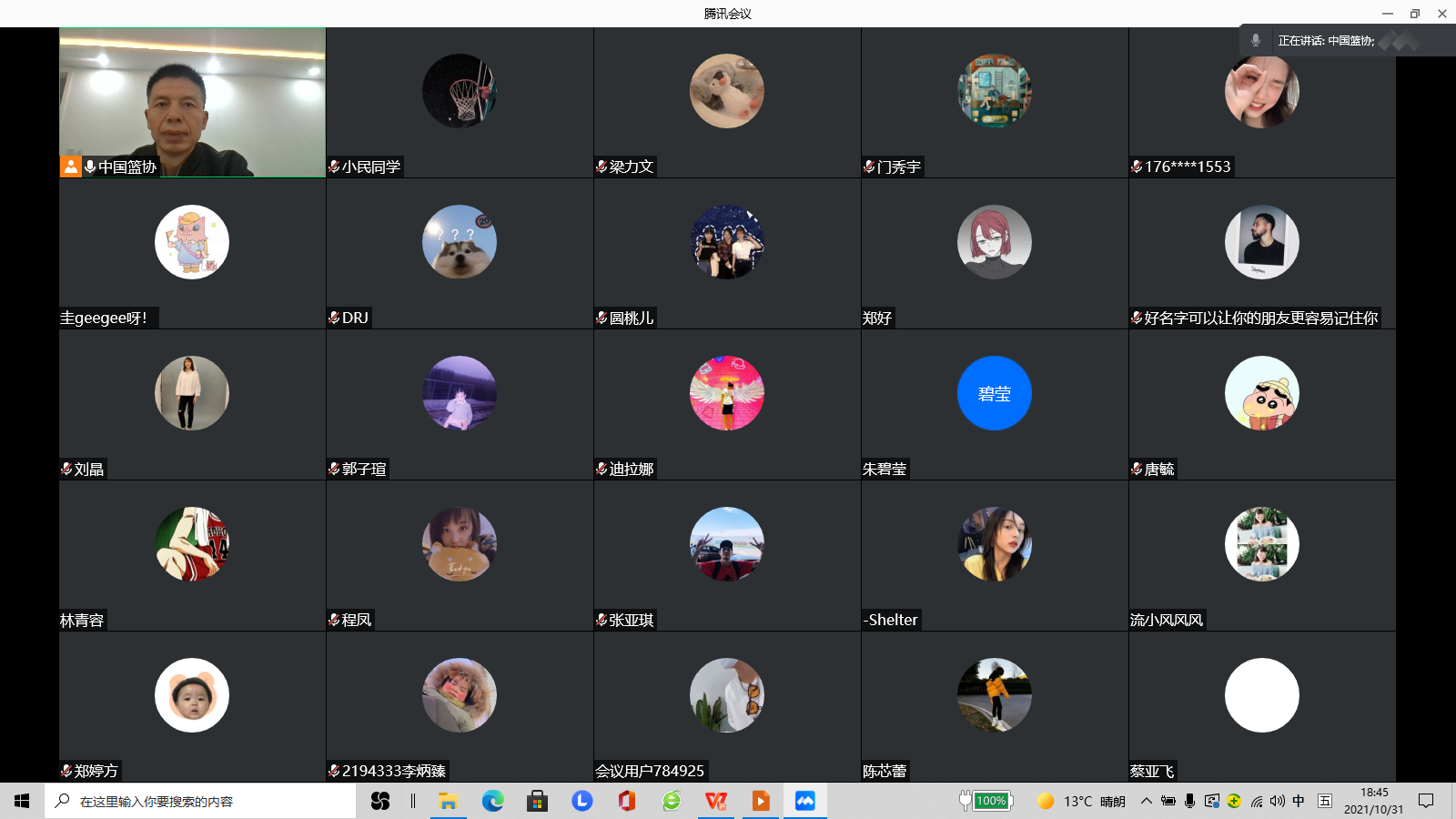Launch Microsoft Edge from the taskbar

click(492, 801)
